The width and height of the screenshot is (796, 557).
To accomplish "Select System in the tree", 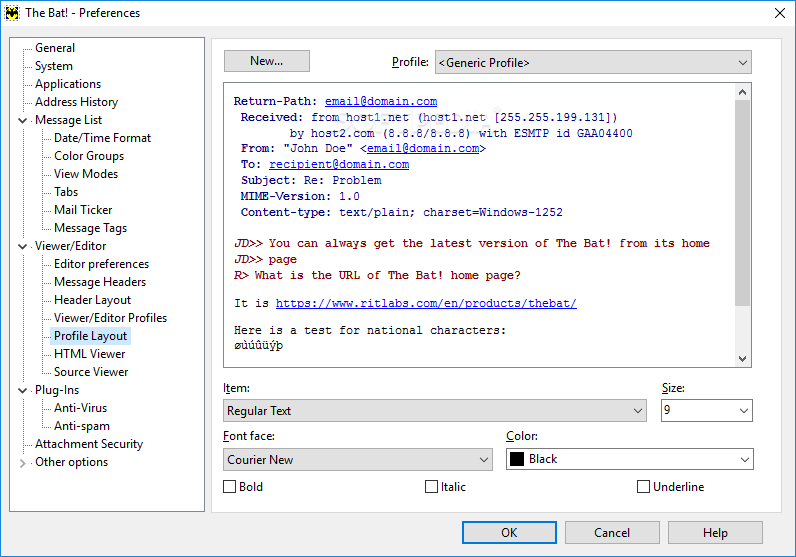I will pos(54,66).
